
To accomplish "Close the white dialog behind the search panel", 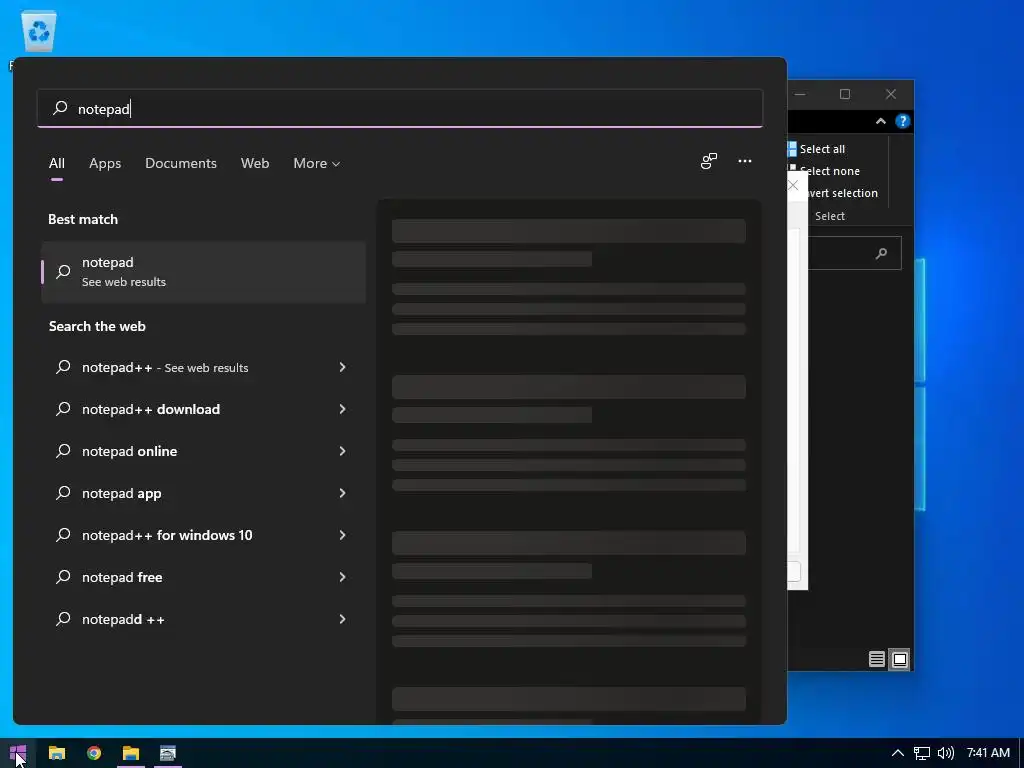I will click(793, 185).
